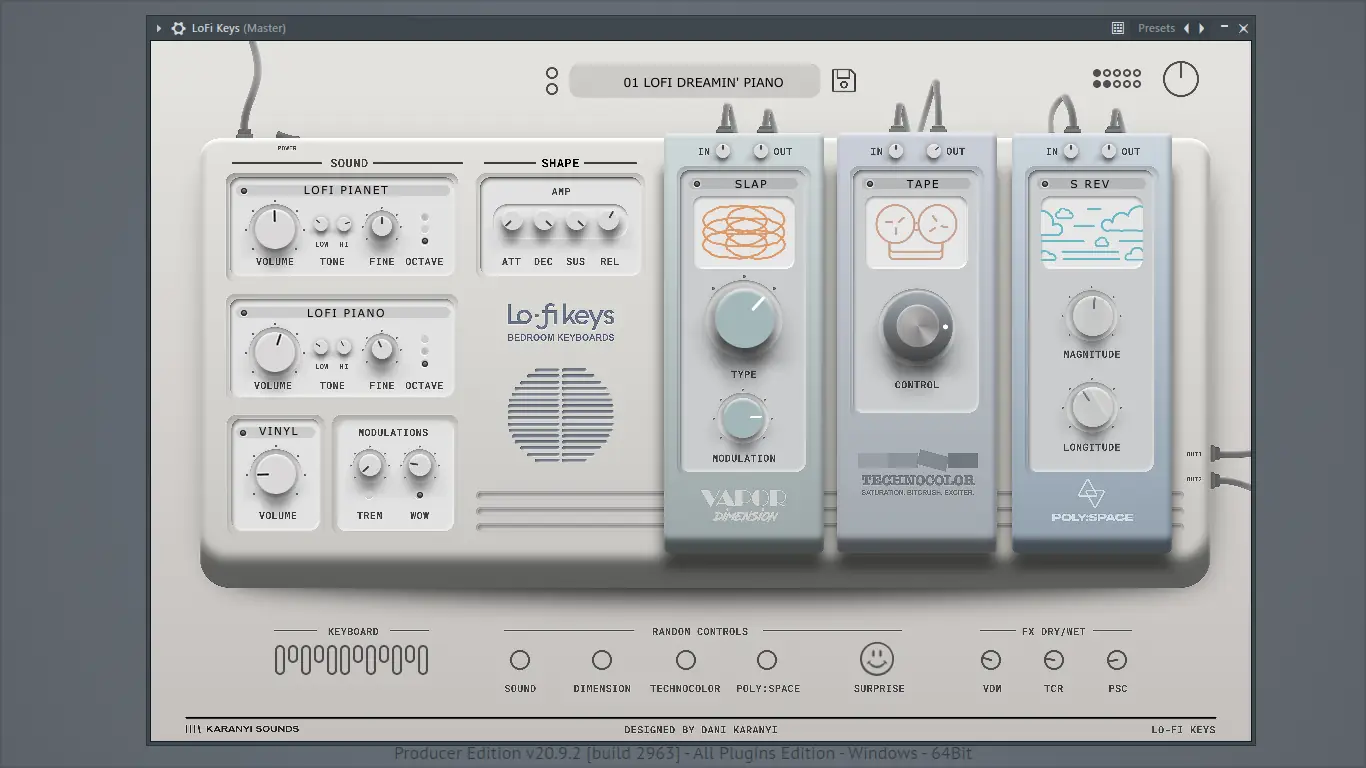
Task: Click the Slap pedal Modulation knob
Action: click(743, 418)
